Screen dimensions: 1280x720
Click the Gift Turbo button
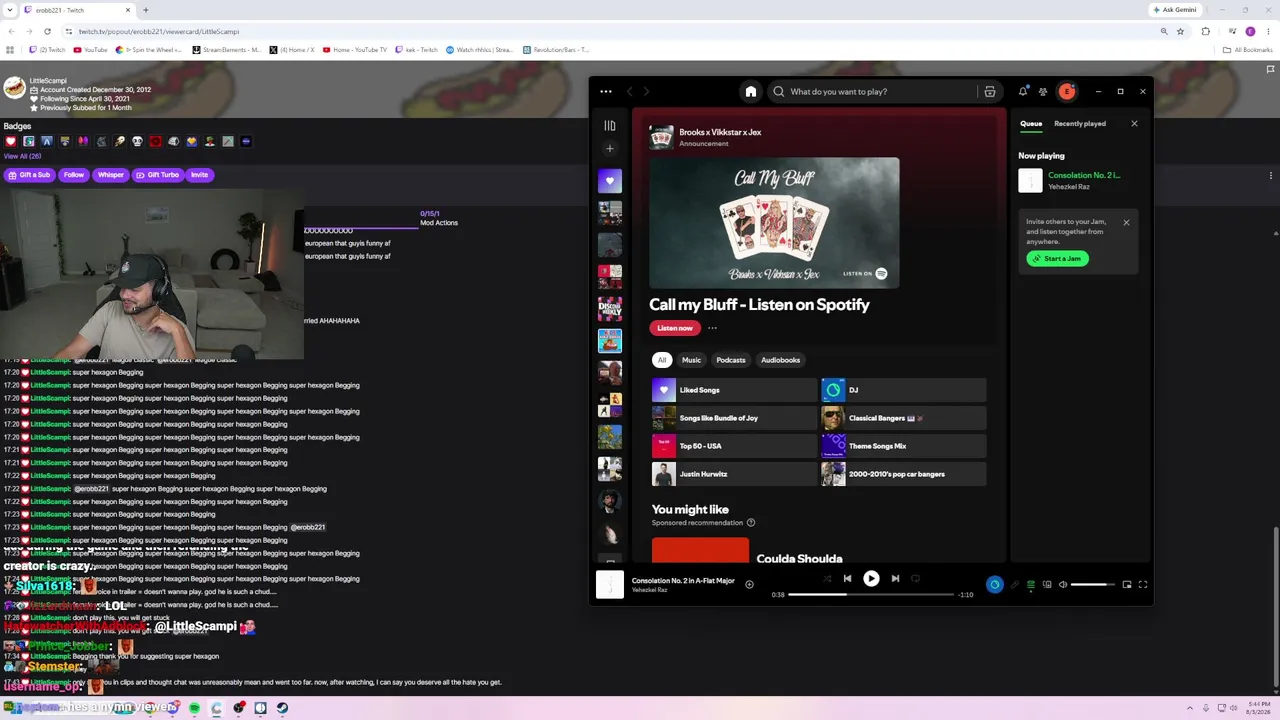(158, 175)
